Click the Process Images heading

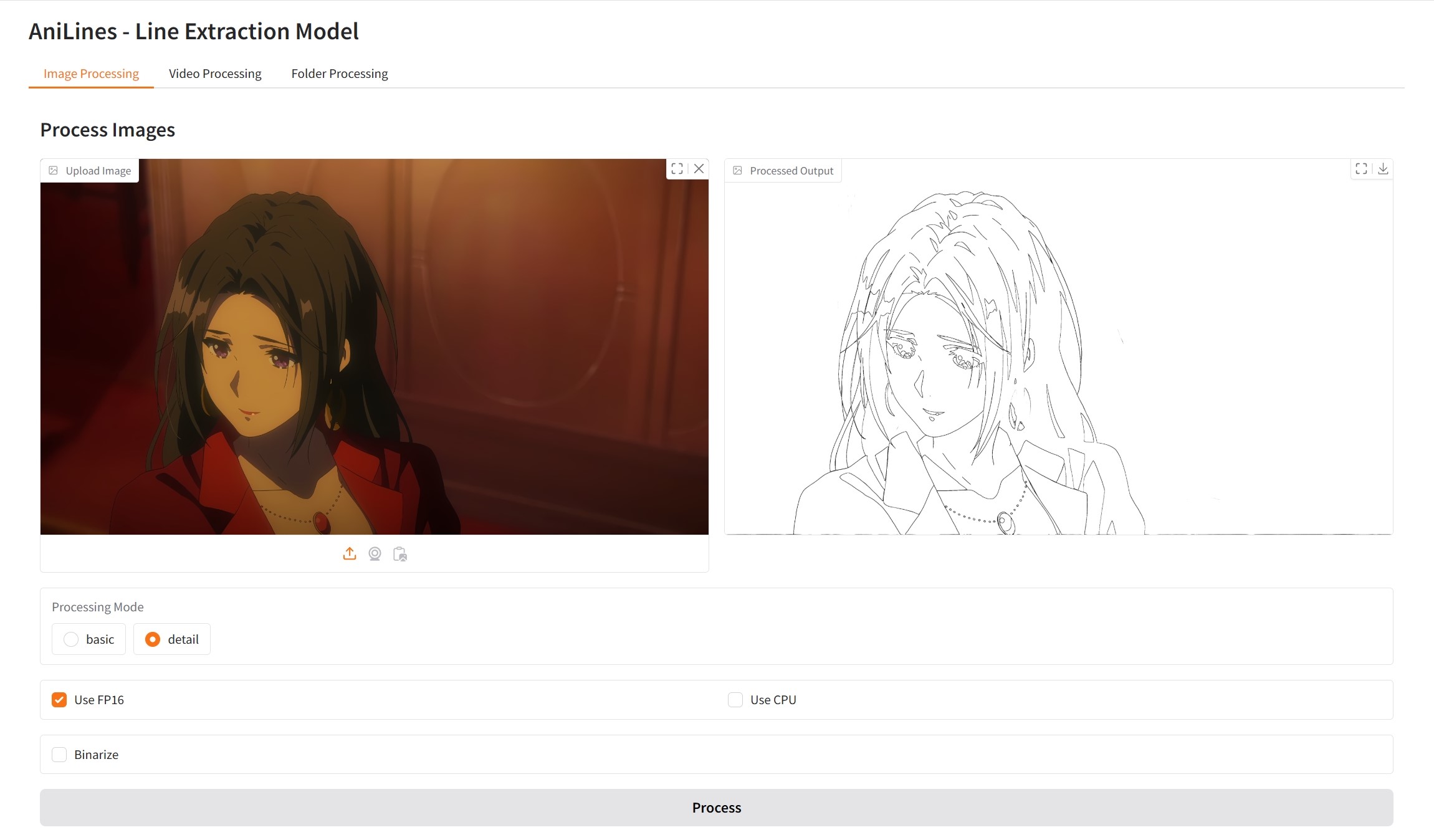pyautogui.click(x=108, y=130)
